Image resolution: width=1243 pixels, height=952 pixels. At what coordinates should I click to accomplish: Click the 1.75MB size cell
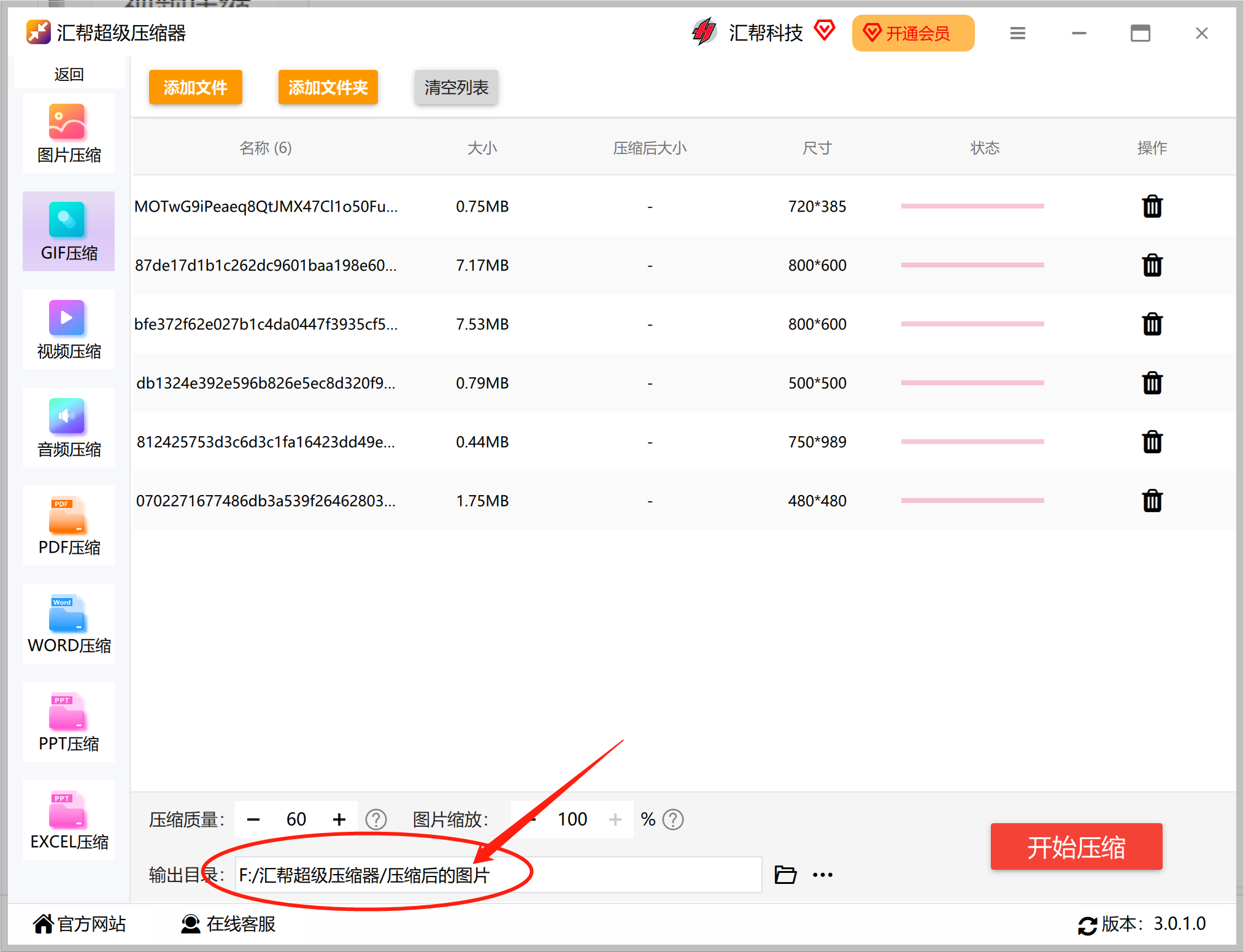click(482, 501)
